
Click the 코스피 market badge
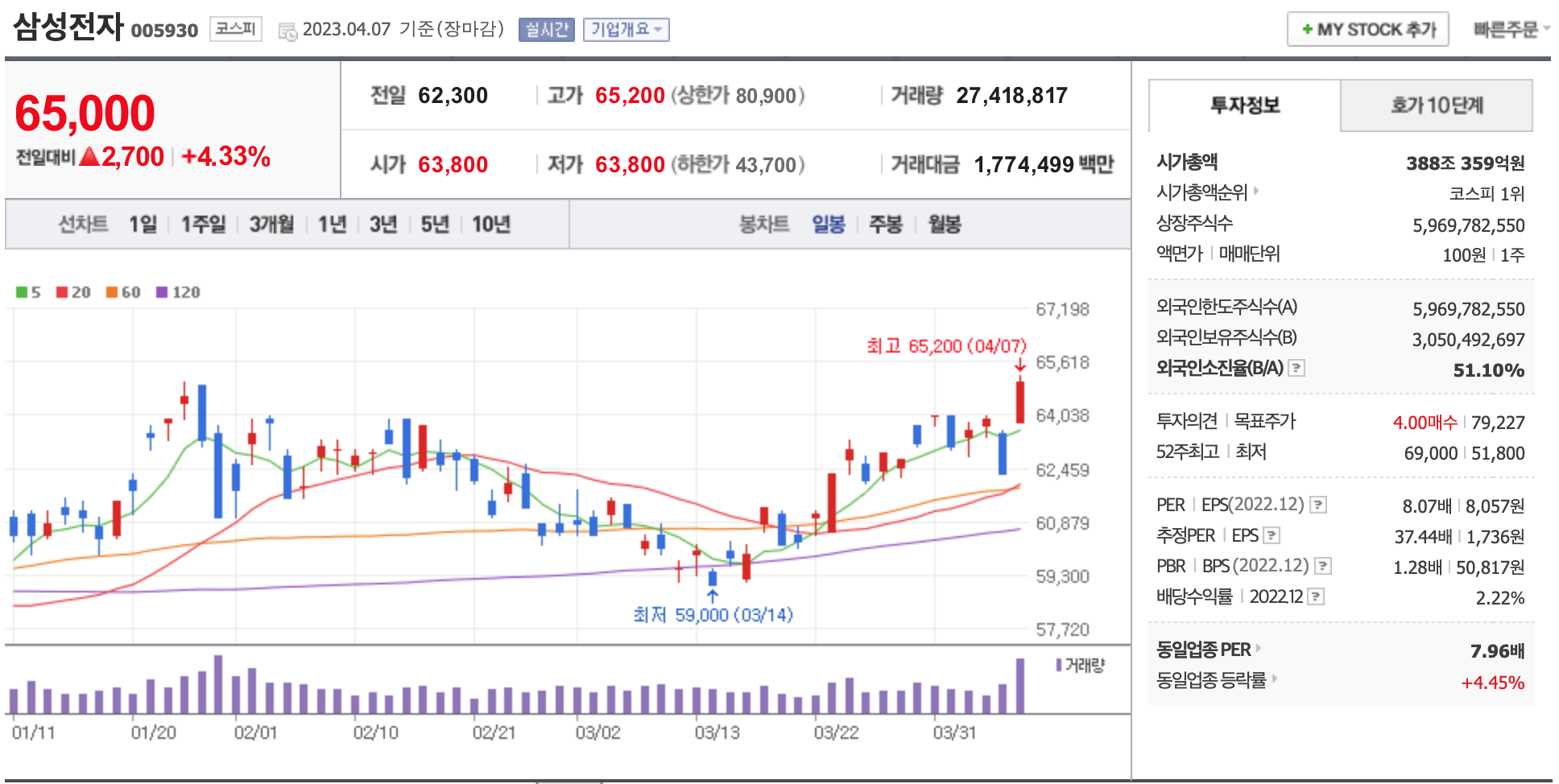click(x=235, y=29)
